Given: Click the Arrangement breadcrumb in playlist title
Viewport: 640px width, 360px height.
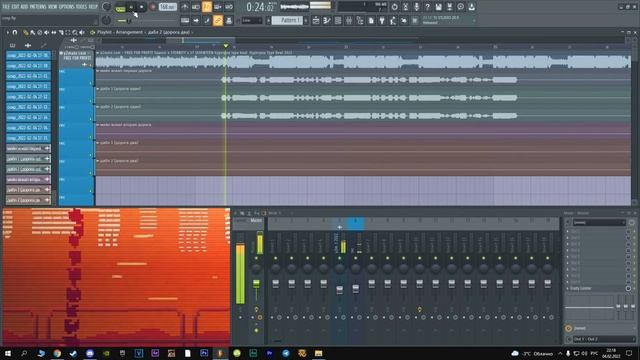Looking at the screenshot, I should (x=129, y=32).
